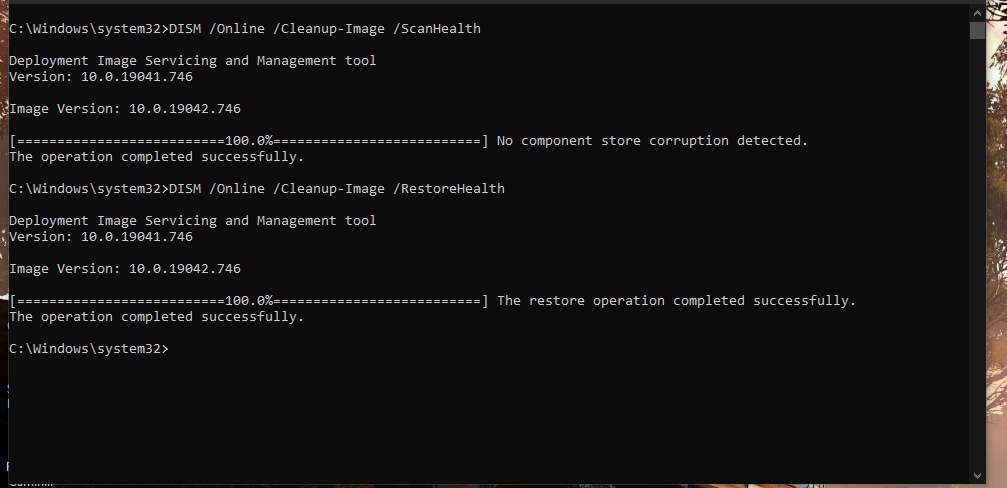This screenshot has width=1007, height=488.
Task: Click the RestoreHealth 100.0% progress bar
Action: [249, 301]
